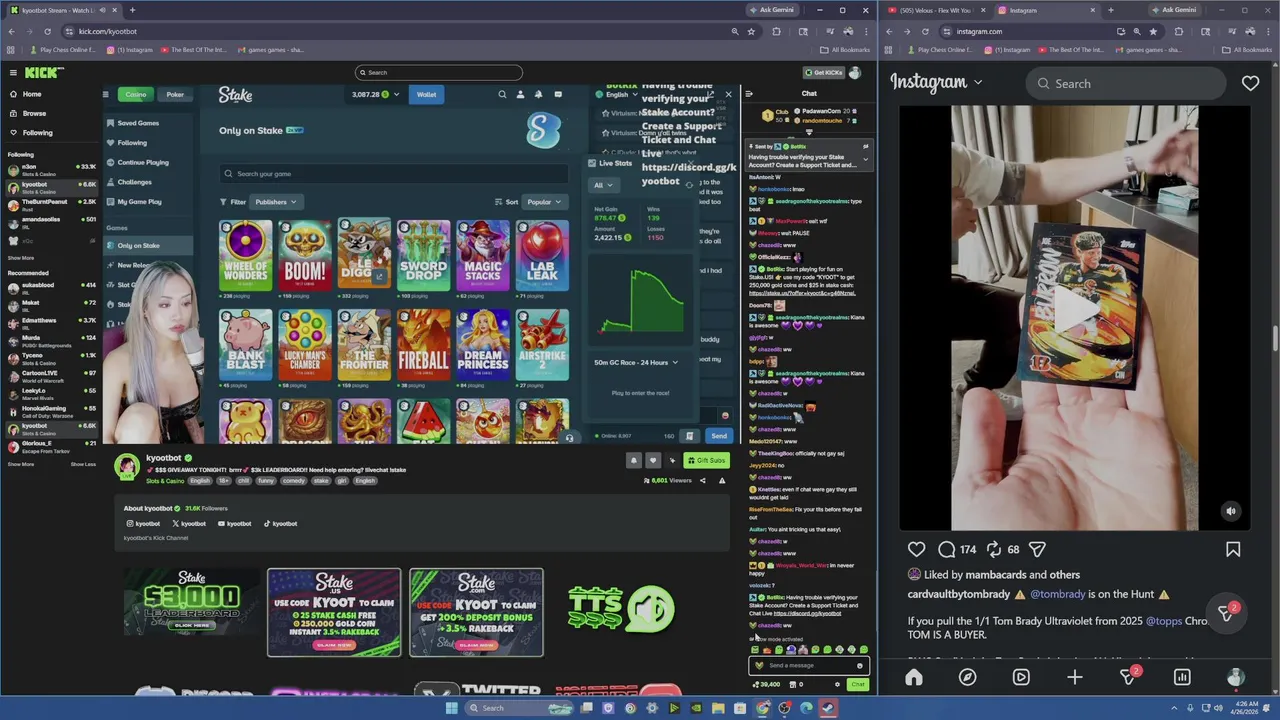
Task: Open the Kick hamburger menu
Action: pyautogui.click(x=13, y=72)
